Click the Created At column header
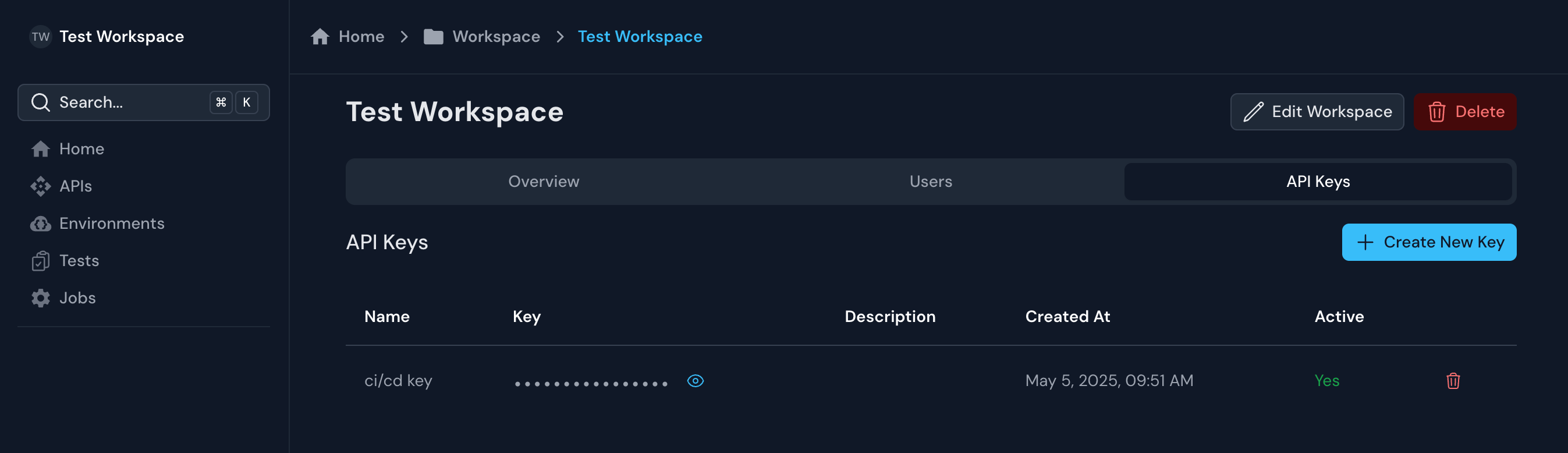Screen dimensions: 1568x453 pyautogui.click(x=1067, y=317)
